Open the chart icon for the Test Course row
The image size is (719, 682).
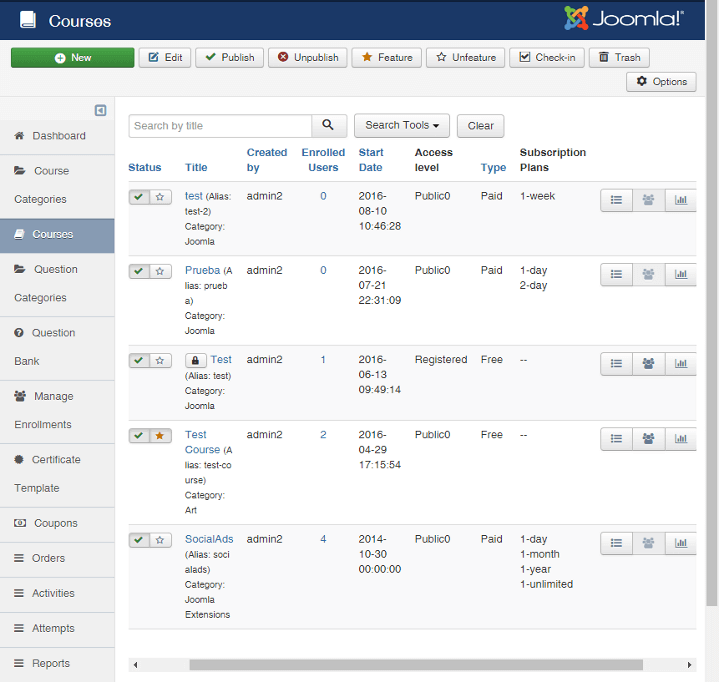(x=680, y=439)
